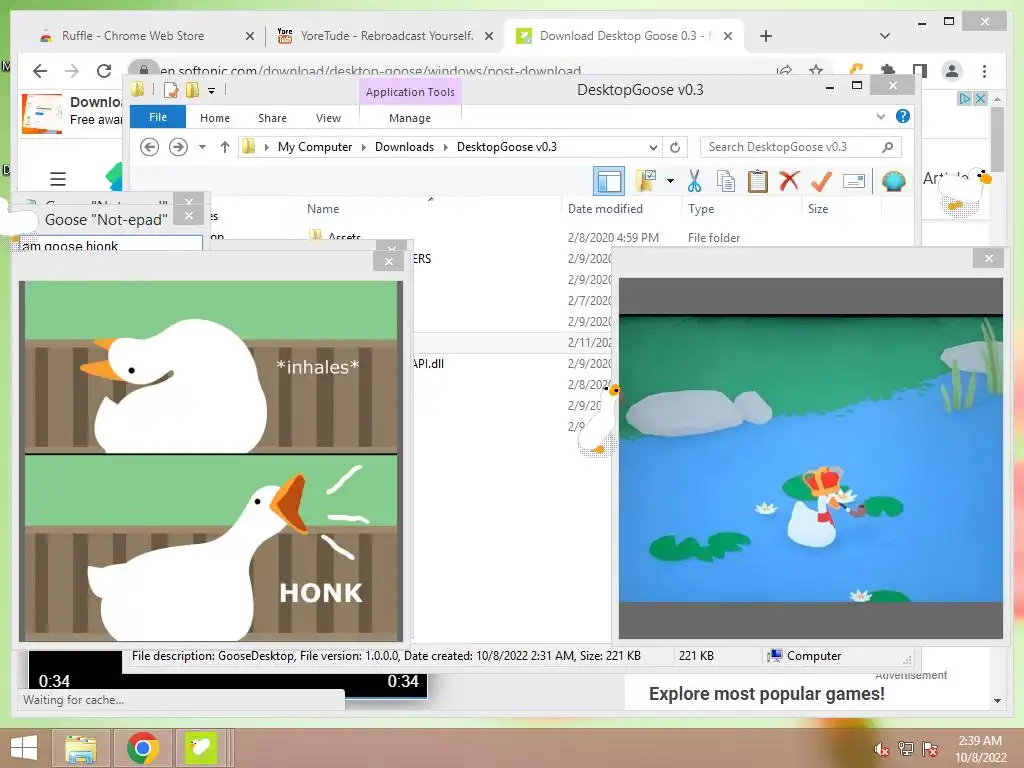Reload the Softonic page in Chrome

104,71
